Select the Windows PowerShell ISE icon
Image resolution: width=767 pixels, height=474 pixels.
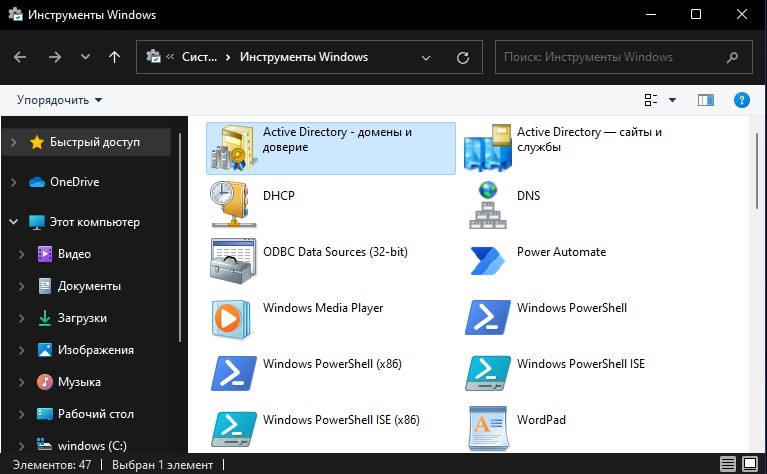tap(487, 373)
